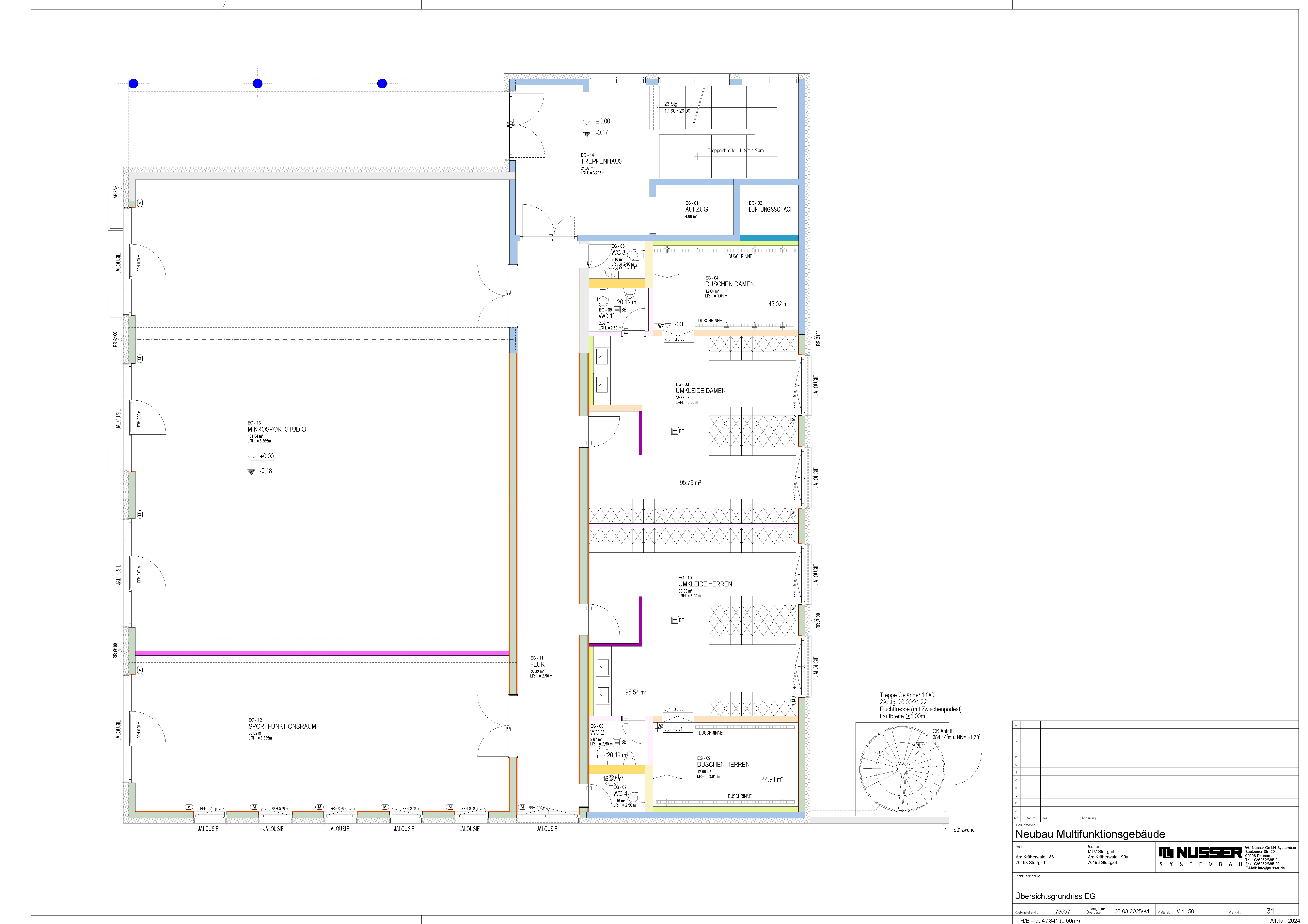Click the UMKLEIDE HERREN room label
Image resolution: width=1308 pixels, height=924 pixels.
tap(705, 584)
